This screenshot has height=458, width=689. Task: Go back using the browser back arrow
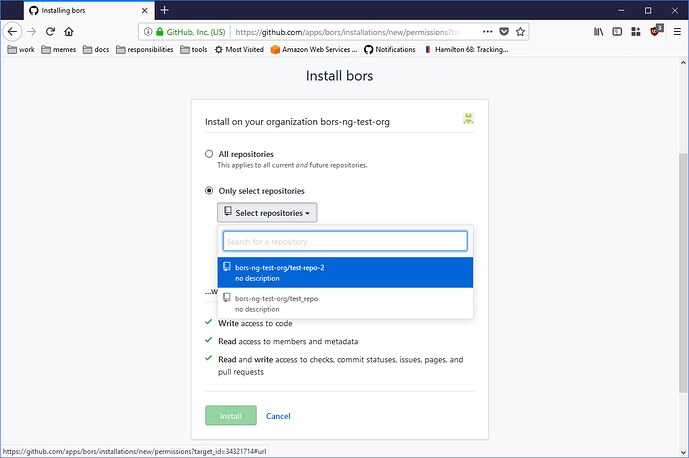pos(12,32)
